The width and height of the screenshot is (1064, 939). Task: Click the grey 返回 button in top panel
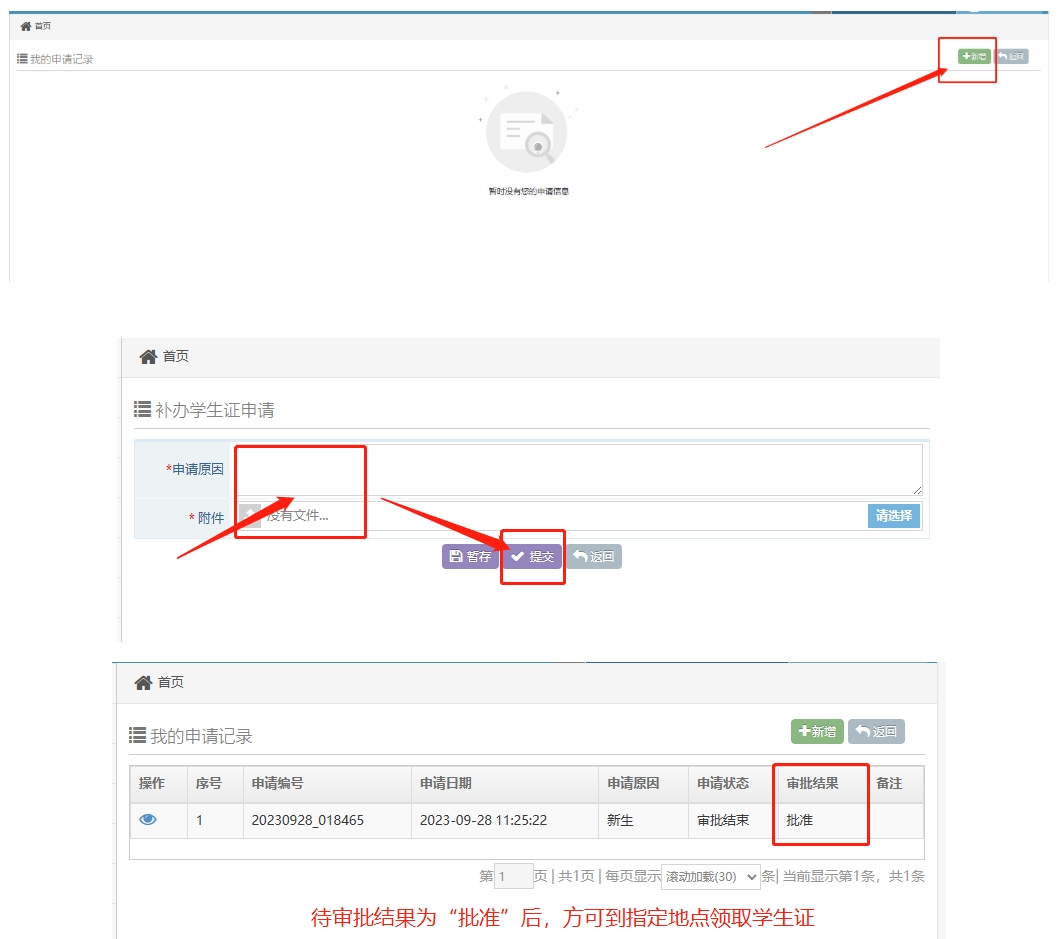(x=1012, y=57)
